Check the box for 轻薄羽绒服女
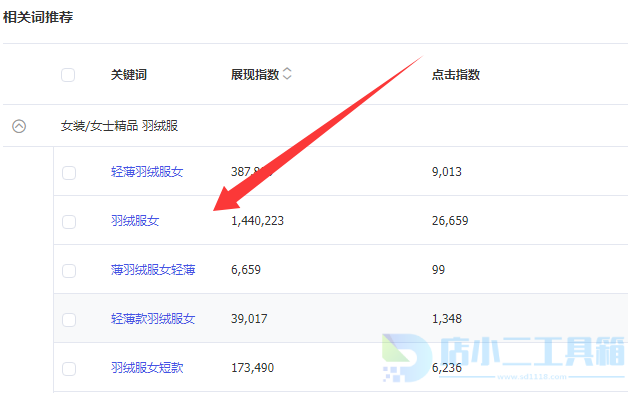This screenshot has width=628, height=397. (69, 173)
